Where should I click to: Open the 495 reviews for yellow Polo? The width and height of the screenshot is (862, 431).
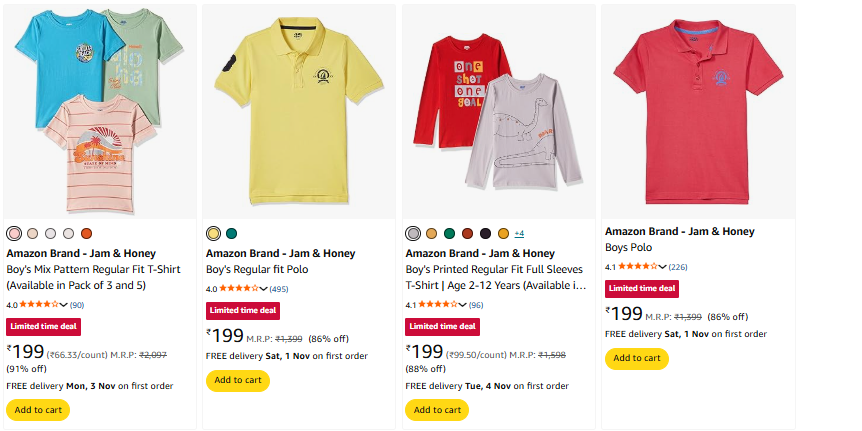pyautogui.click(x=279, y=289)
